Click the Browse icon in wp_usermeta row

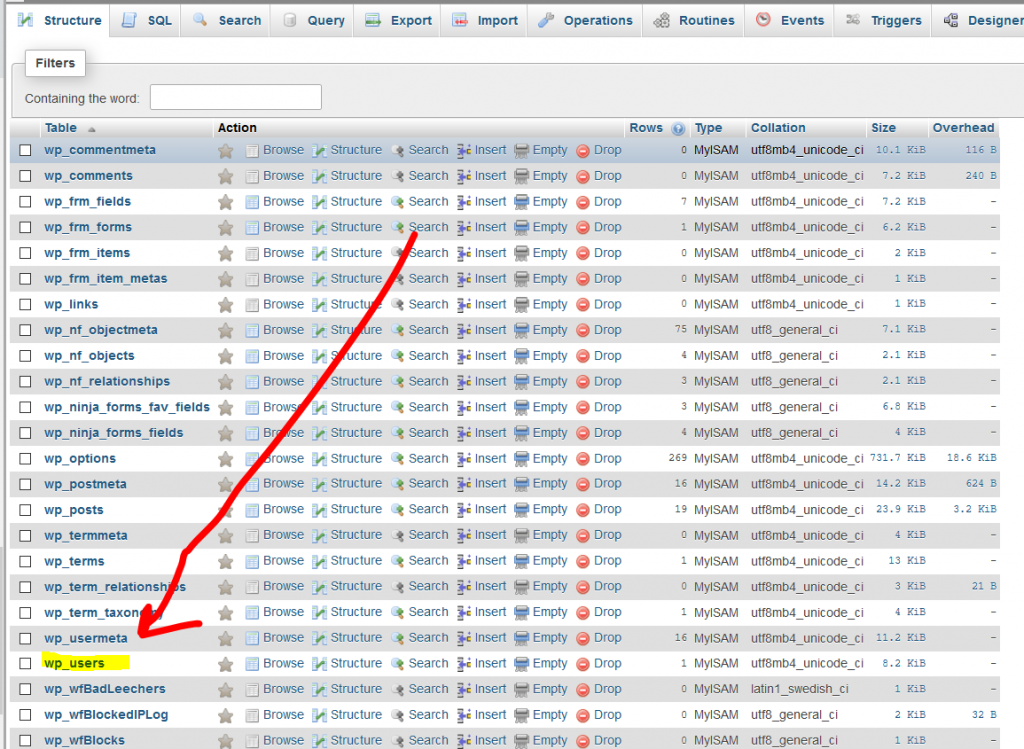tap(252, 639)
